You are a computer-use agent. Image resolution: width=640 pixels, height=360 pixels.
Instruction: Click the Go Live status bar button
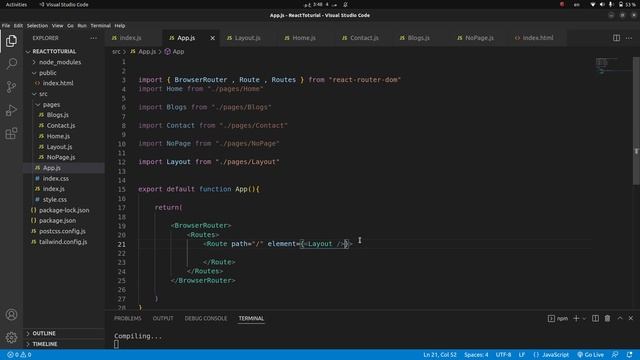[x=591, y=355]
